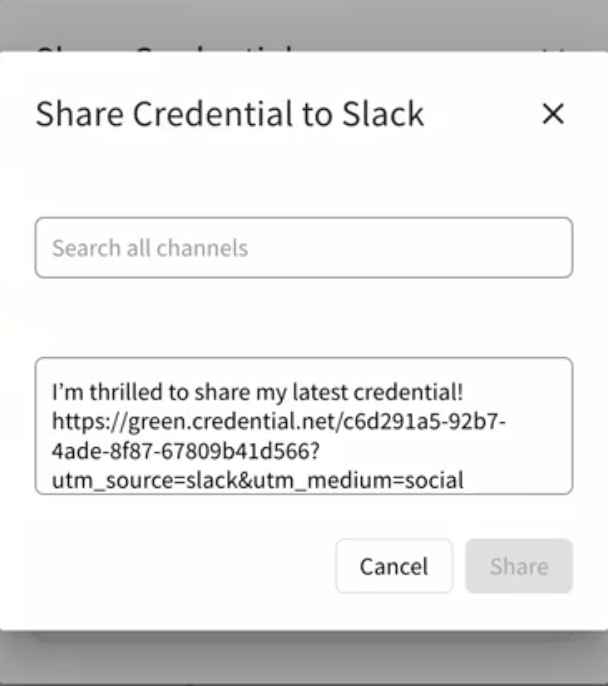Focus the share message text box
Image resolution: width=608 pixels, height=686 pixels.
(304, 426)
